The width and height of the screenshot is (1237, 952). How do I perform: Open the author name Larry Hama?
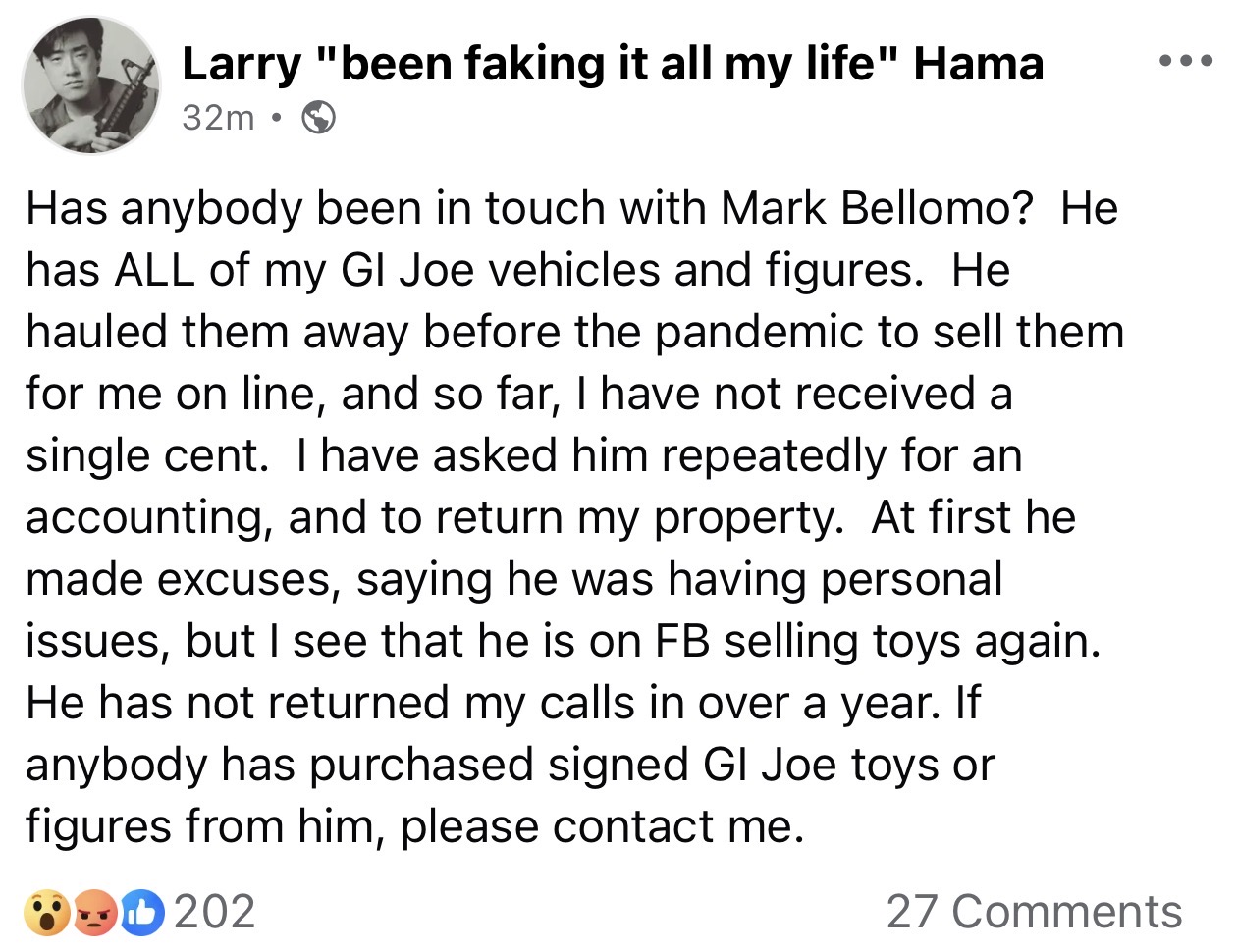point(613,64)
